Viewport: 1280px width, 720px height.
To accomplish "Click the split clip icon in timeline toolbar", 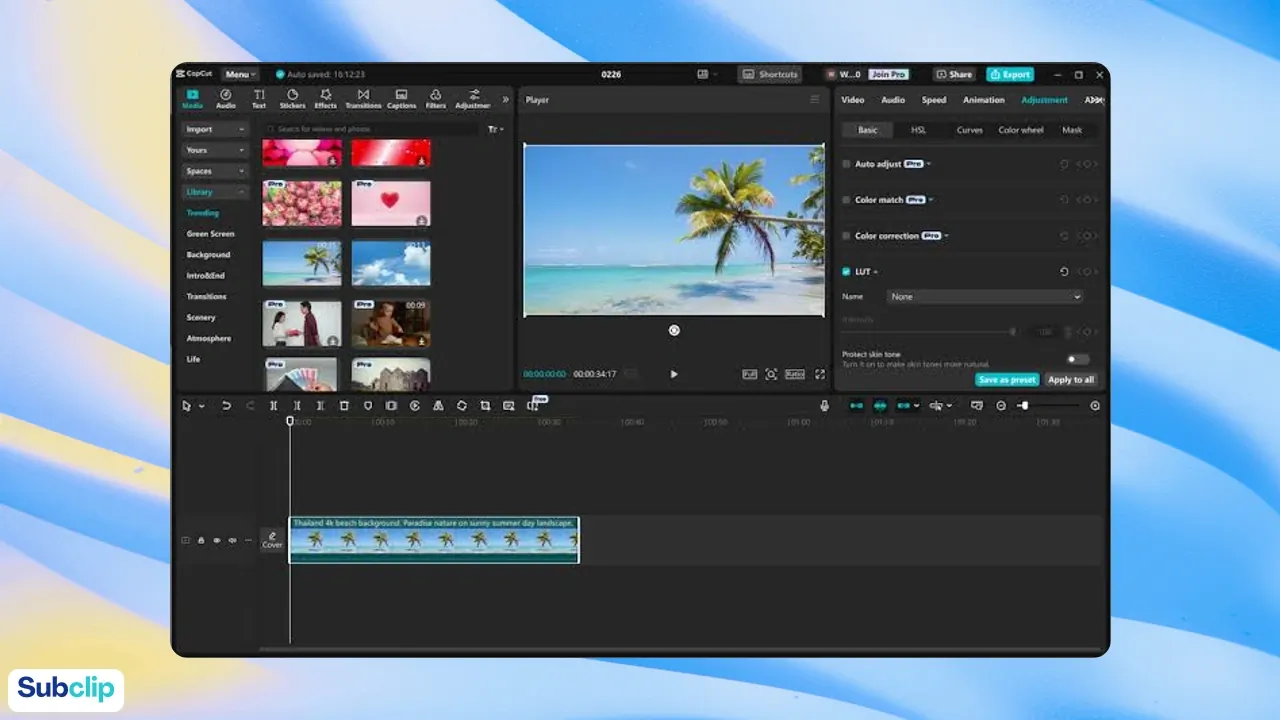I will point(273,405).
